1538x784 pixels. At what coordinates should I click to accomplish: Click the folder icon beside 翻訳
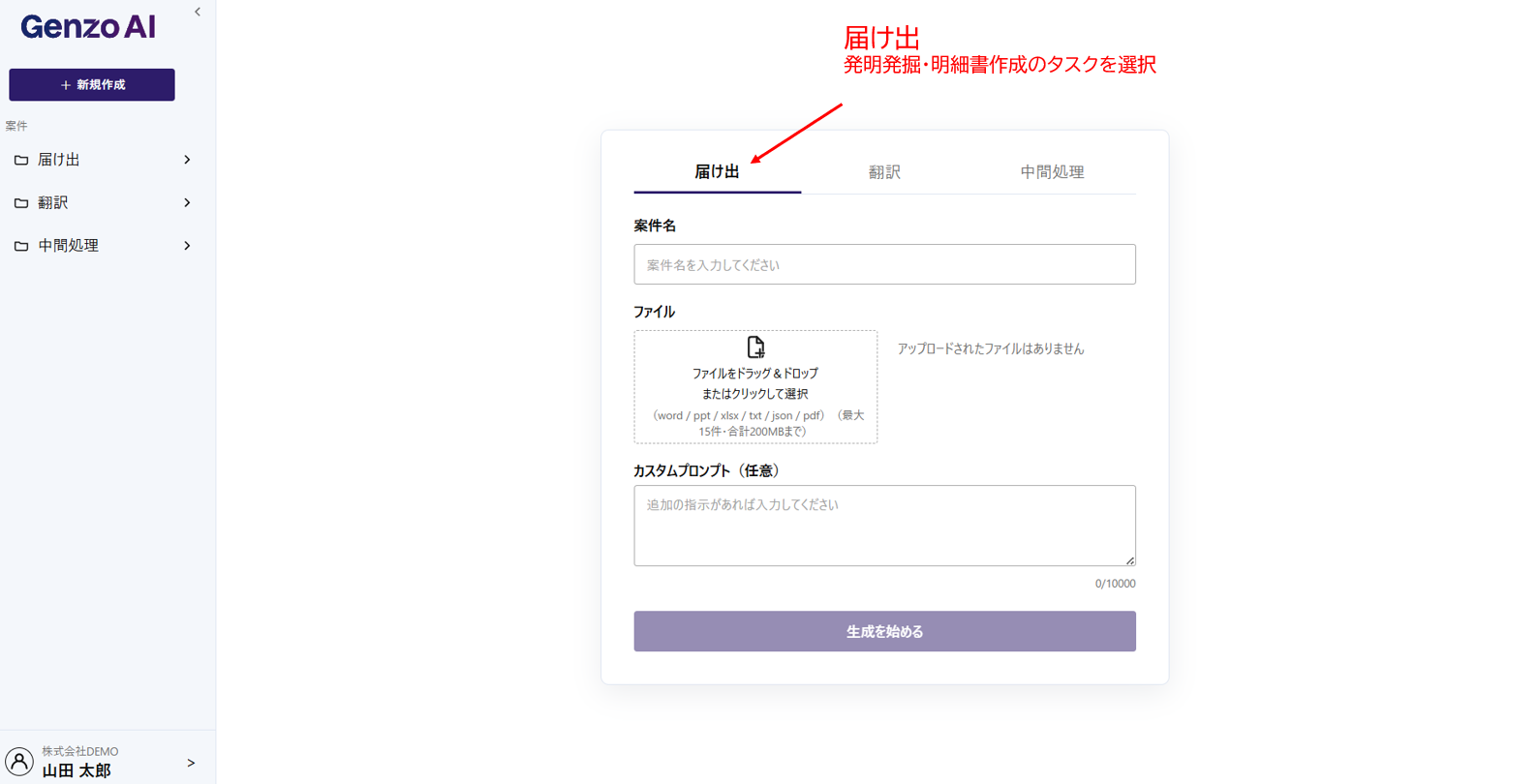[x=21, y=203]
